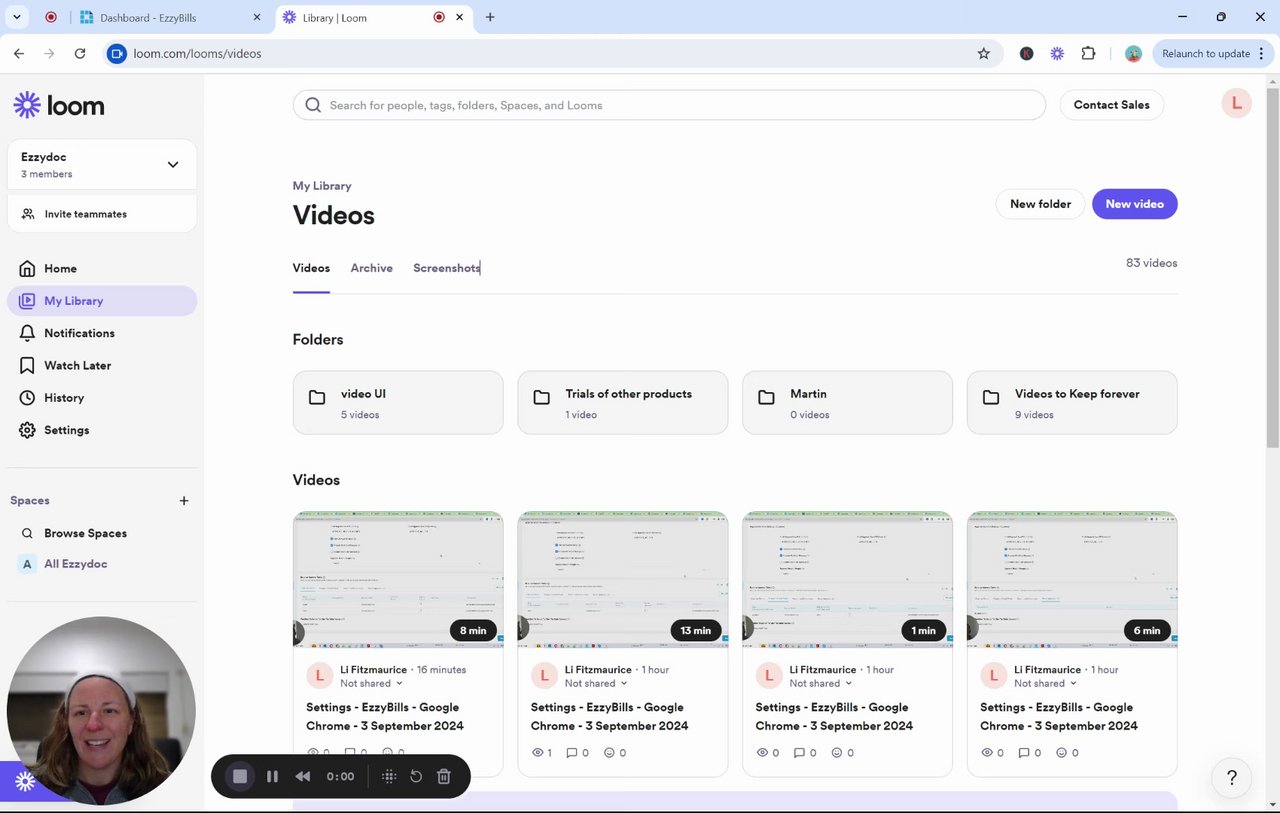Click the New folder button
1280x813 pixels.
[1040, 204]
